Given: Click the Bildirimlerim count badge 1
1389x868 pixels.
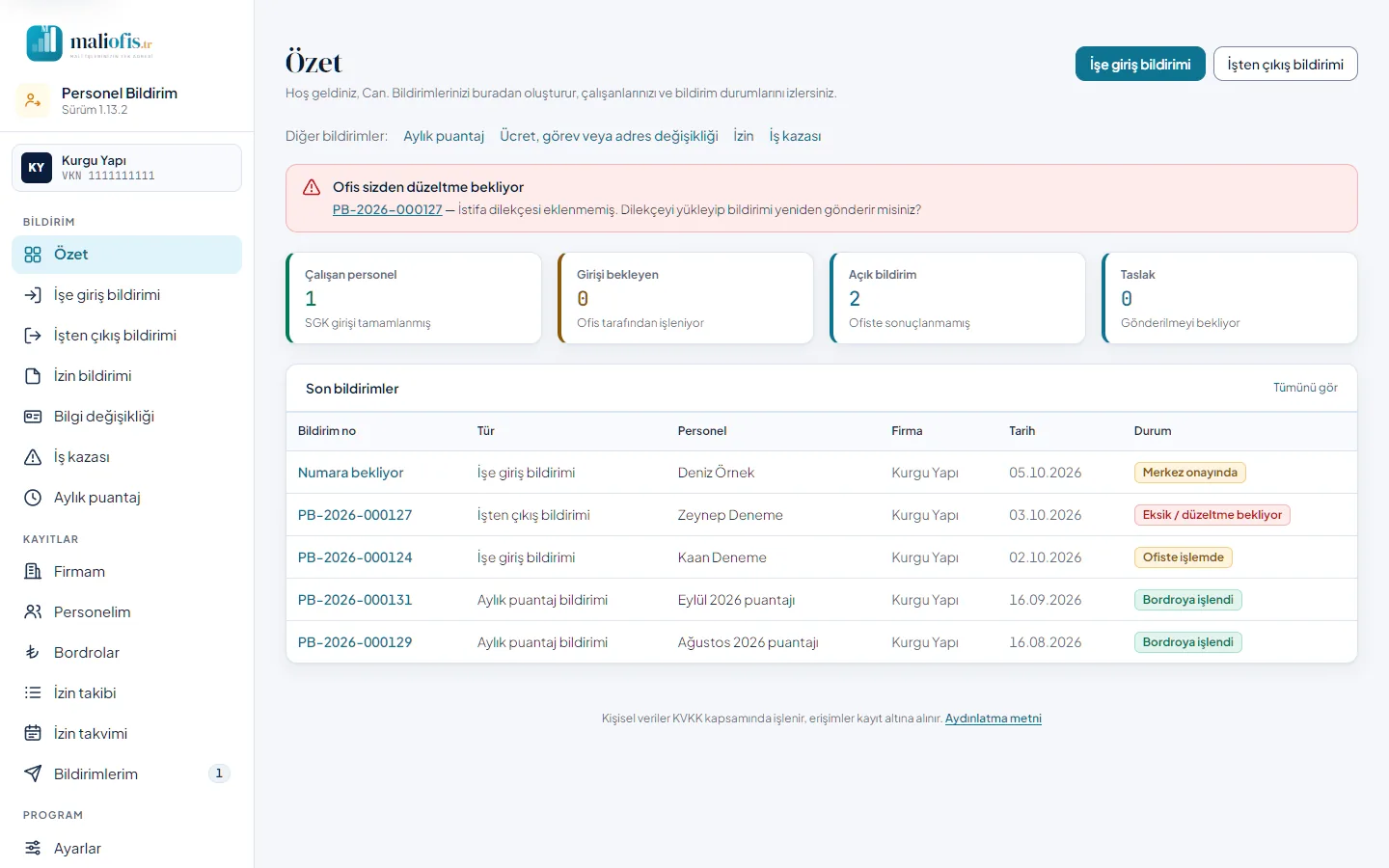Looking at the screenshot, I should (219, 773).
